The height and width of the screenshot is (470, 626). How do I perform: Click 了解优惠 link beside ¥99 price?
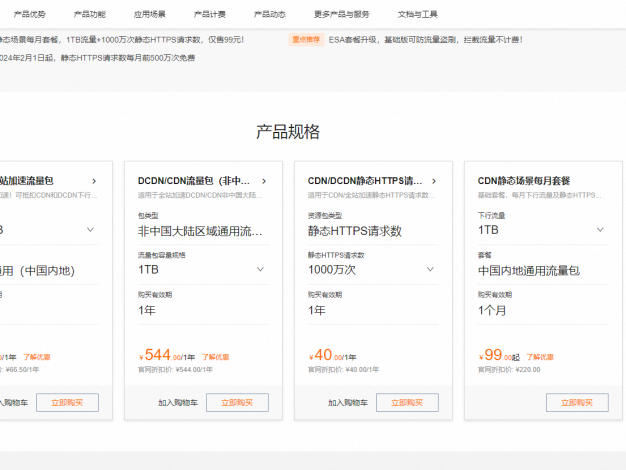[x=540, y=356]
